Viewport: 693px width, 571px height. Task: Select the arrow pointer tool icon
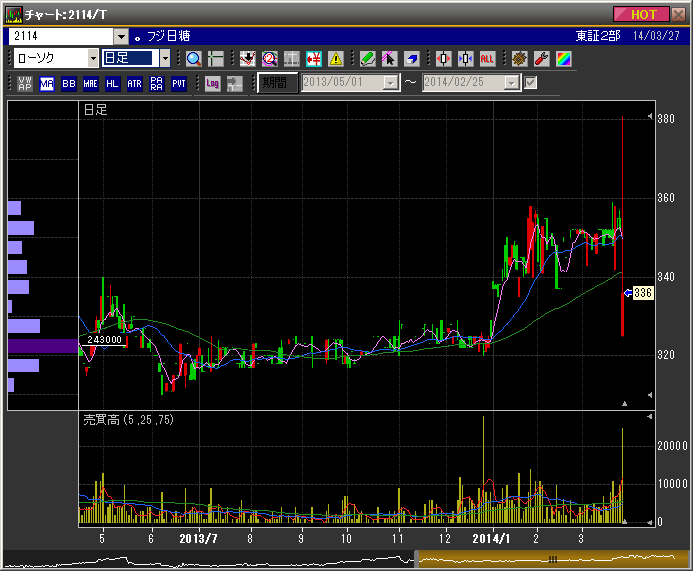[389, 58]
